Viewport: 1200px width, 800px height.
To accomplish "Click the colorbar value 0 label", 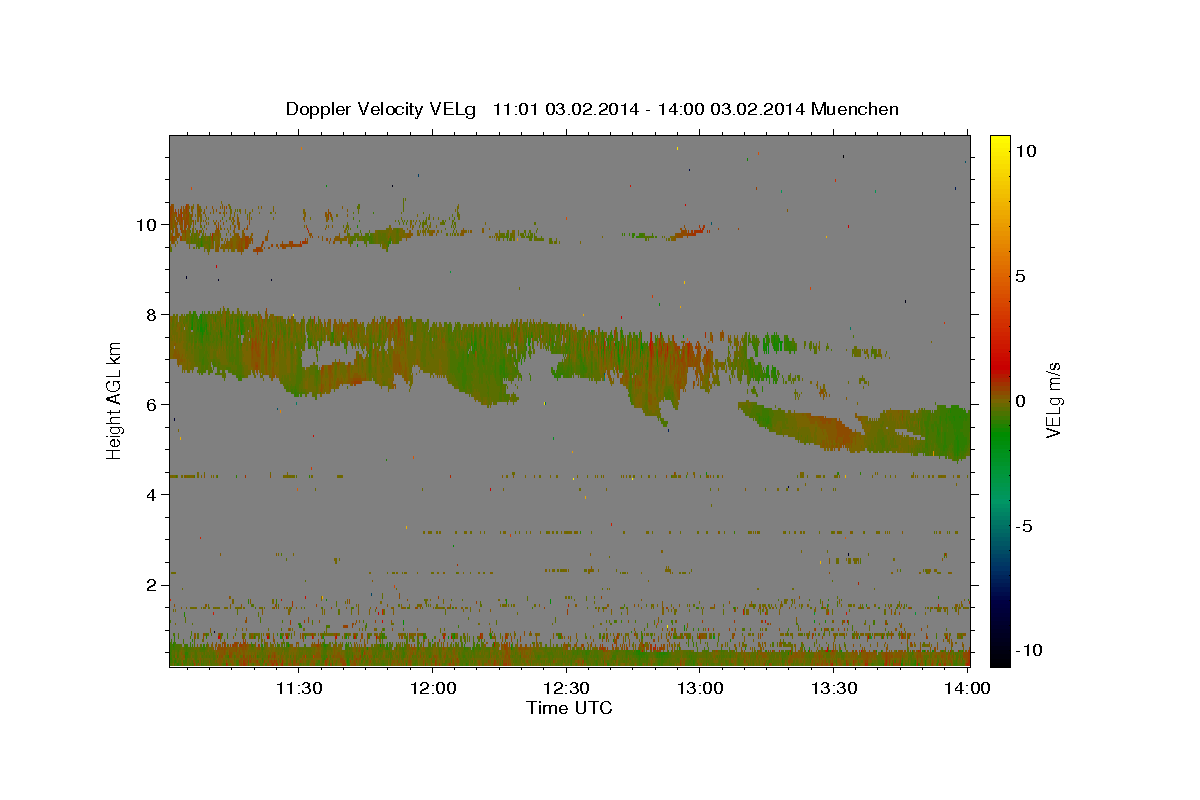I will pyautogui.click(x=1020, y=401).
